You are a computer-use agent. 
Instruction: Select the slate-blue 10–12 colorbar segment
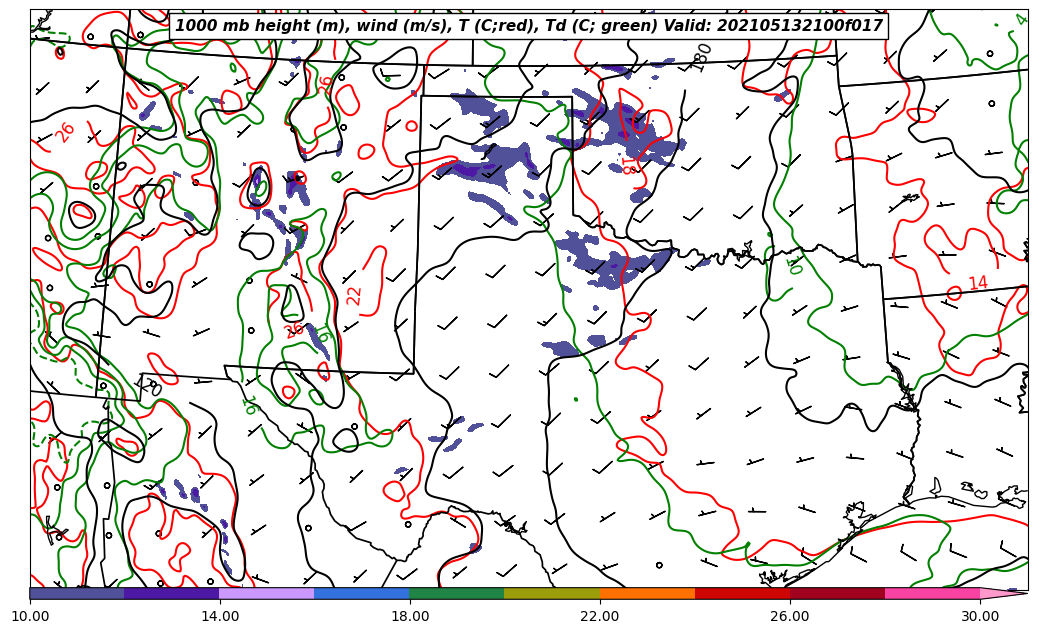(77, 593)
